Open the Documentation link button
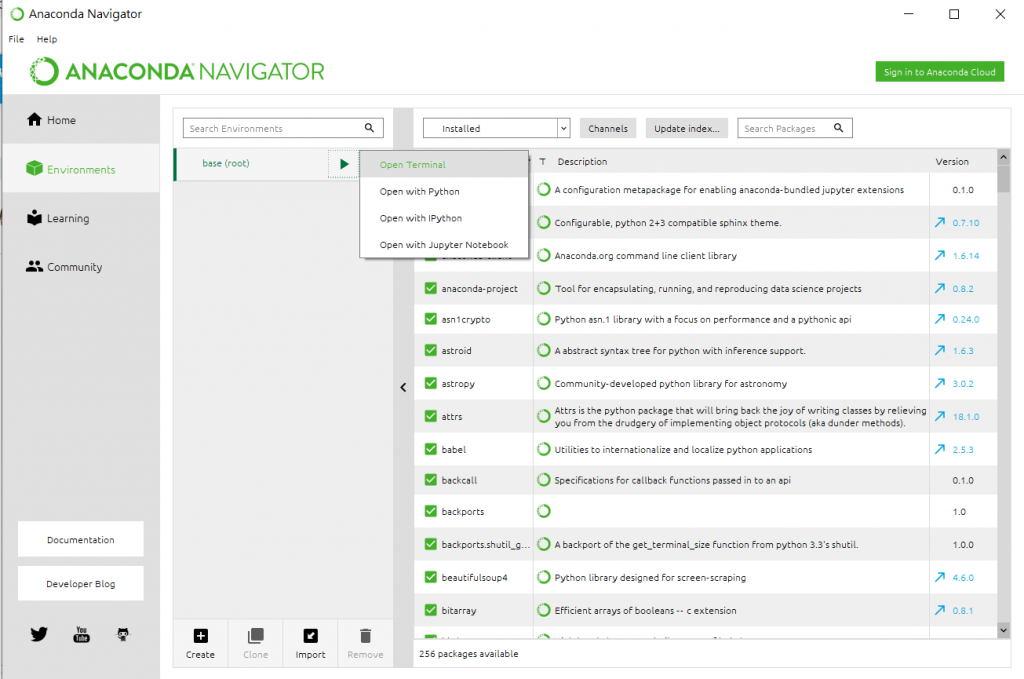The image size is (1024, 679). point(81,539)
